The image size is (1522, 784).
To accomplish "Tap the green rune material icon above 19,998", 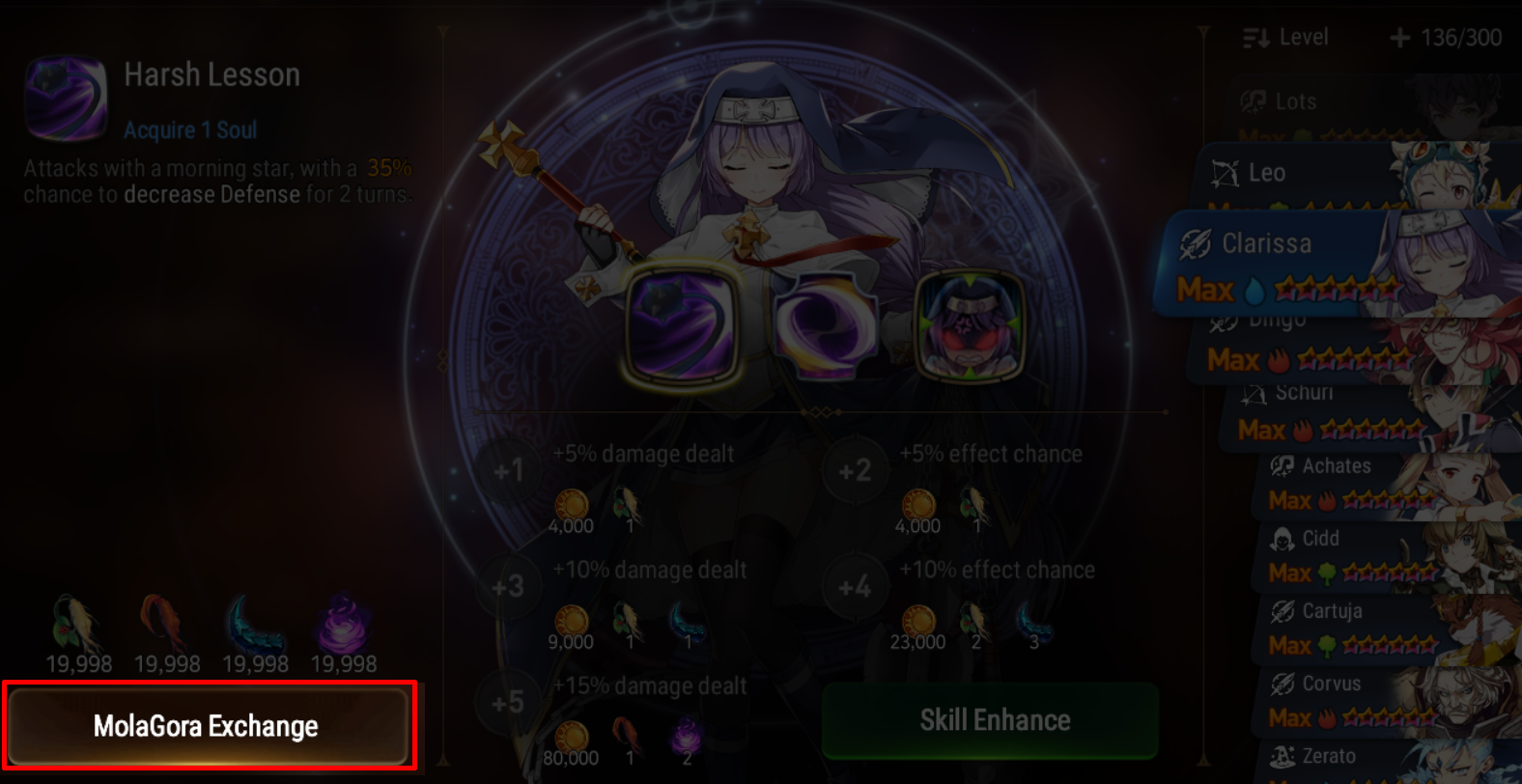I will pyautogui.click(x=77, y=624).
